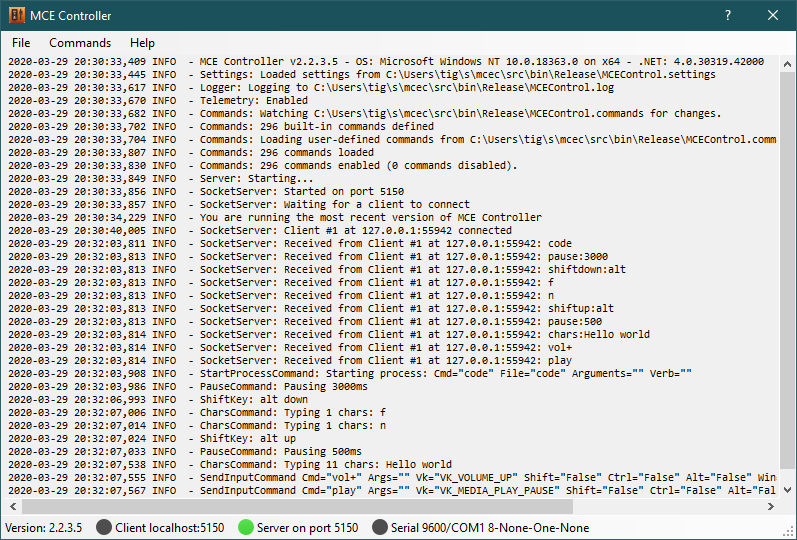Click the 'Client localhost:5150' status label
The width and height of the screenshot is (797, 540).
click(169, 528)
